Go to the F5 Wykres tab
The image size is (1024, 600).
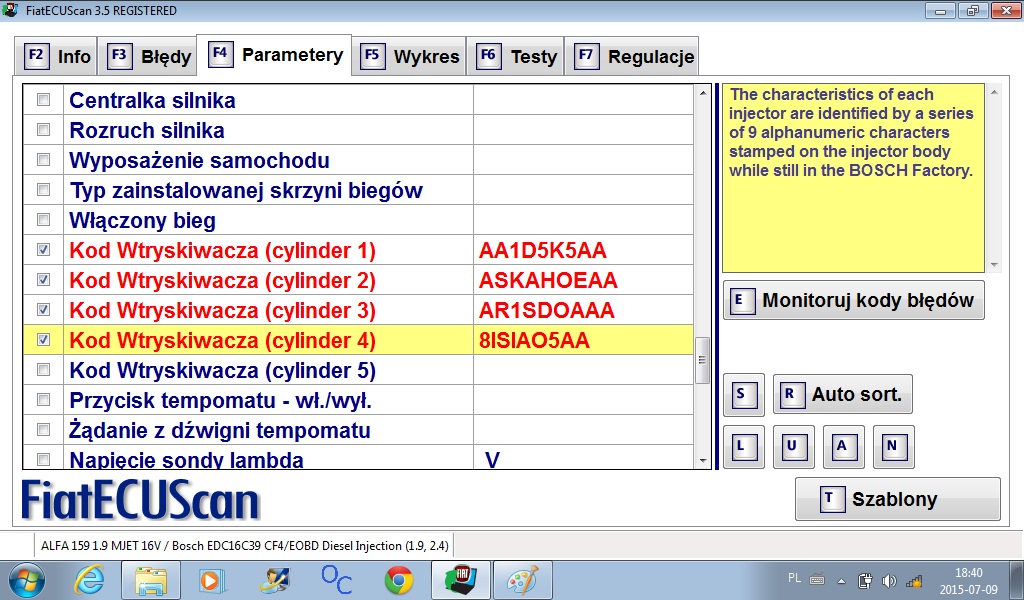(x=409, y=56)
